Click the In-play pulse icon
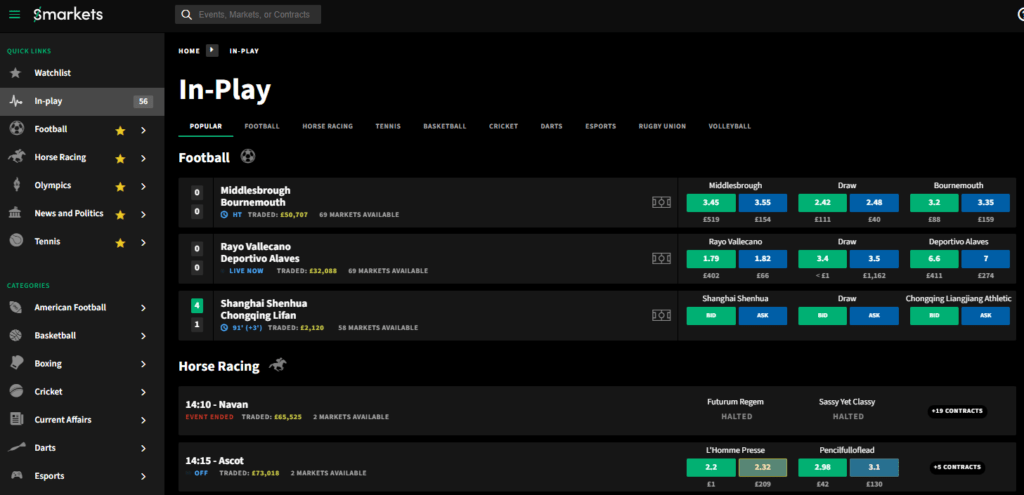 coord(16,101)
